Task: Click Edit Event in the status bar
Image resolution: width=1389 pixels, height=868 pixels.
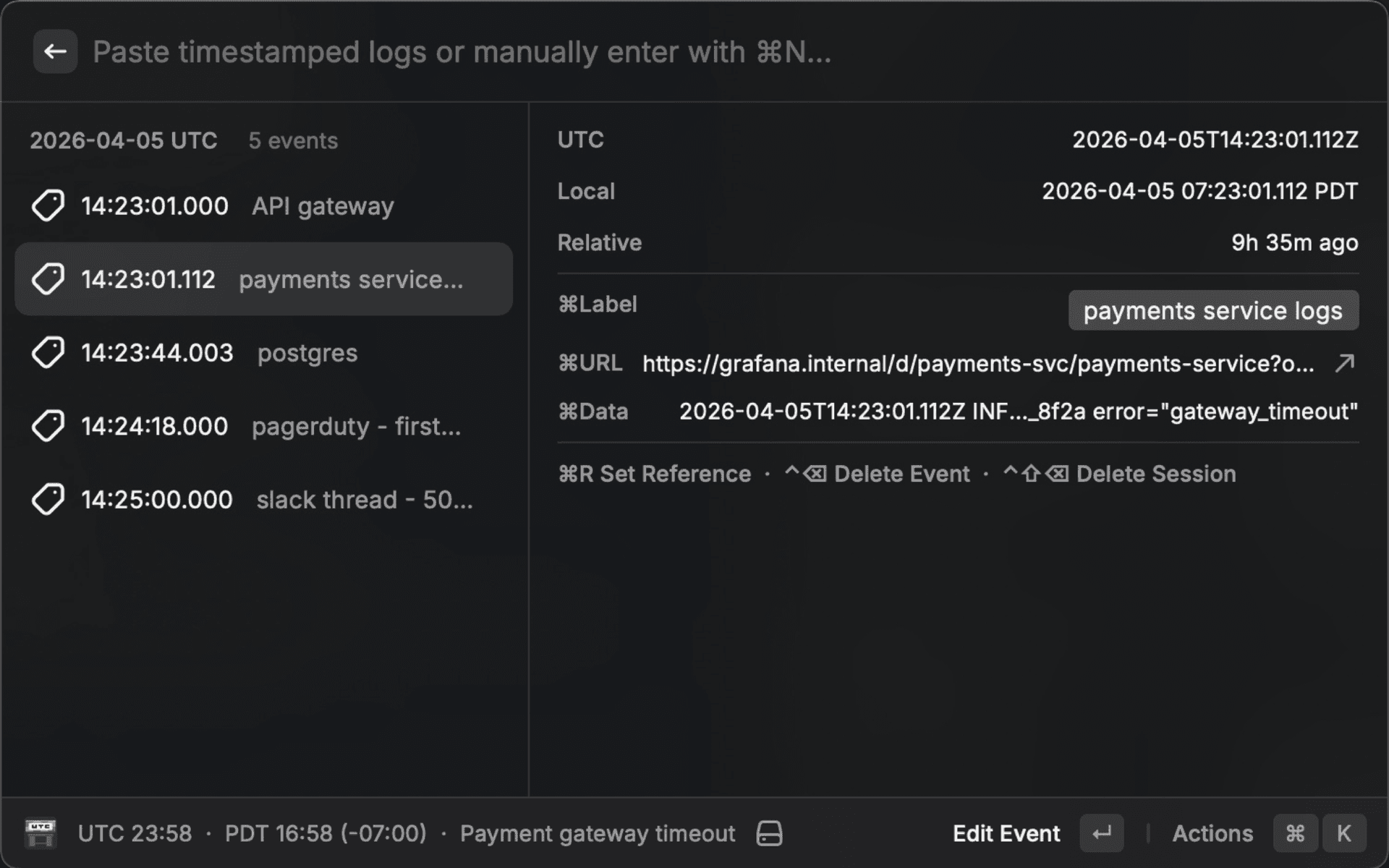Action: pos(1006,833)
